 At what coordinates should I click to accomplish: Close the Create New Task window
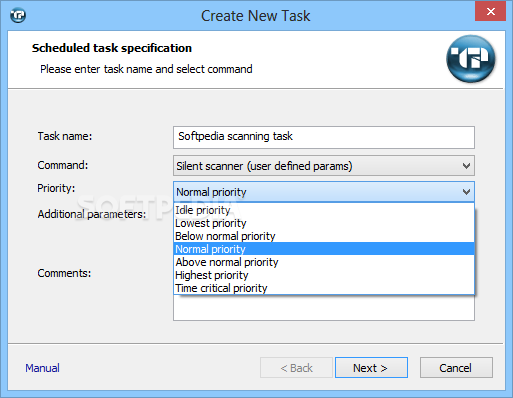pos(490,12)
